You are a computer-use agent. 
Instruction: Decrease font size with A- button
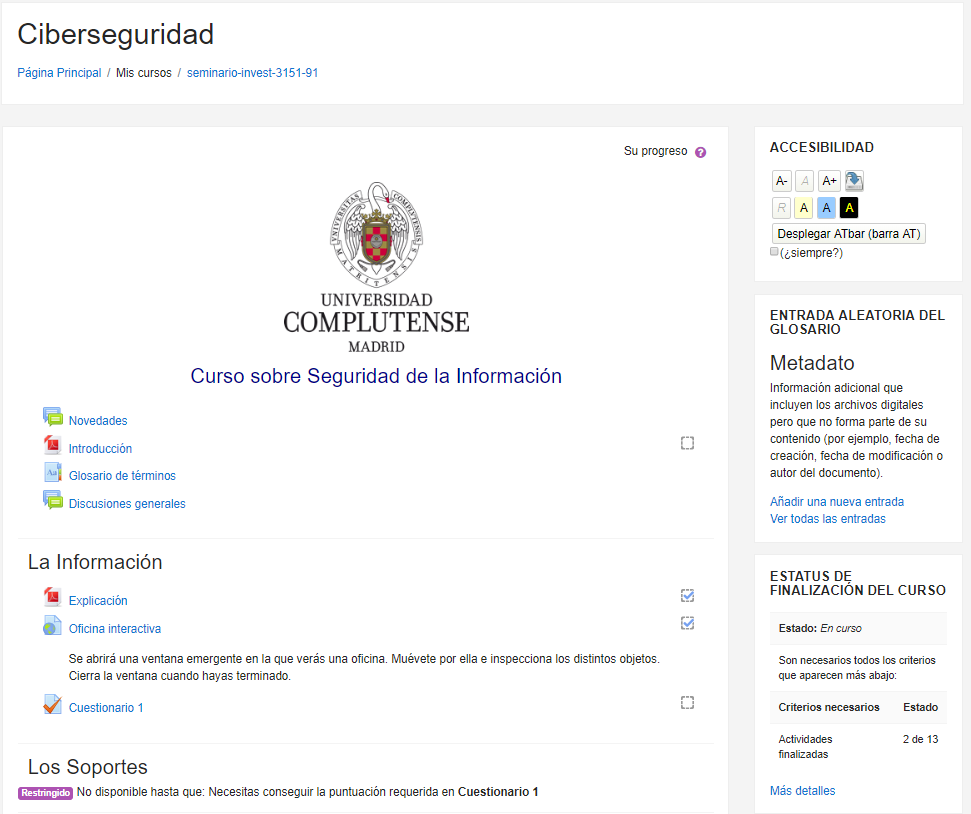[782, 181]
